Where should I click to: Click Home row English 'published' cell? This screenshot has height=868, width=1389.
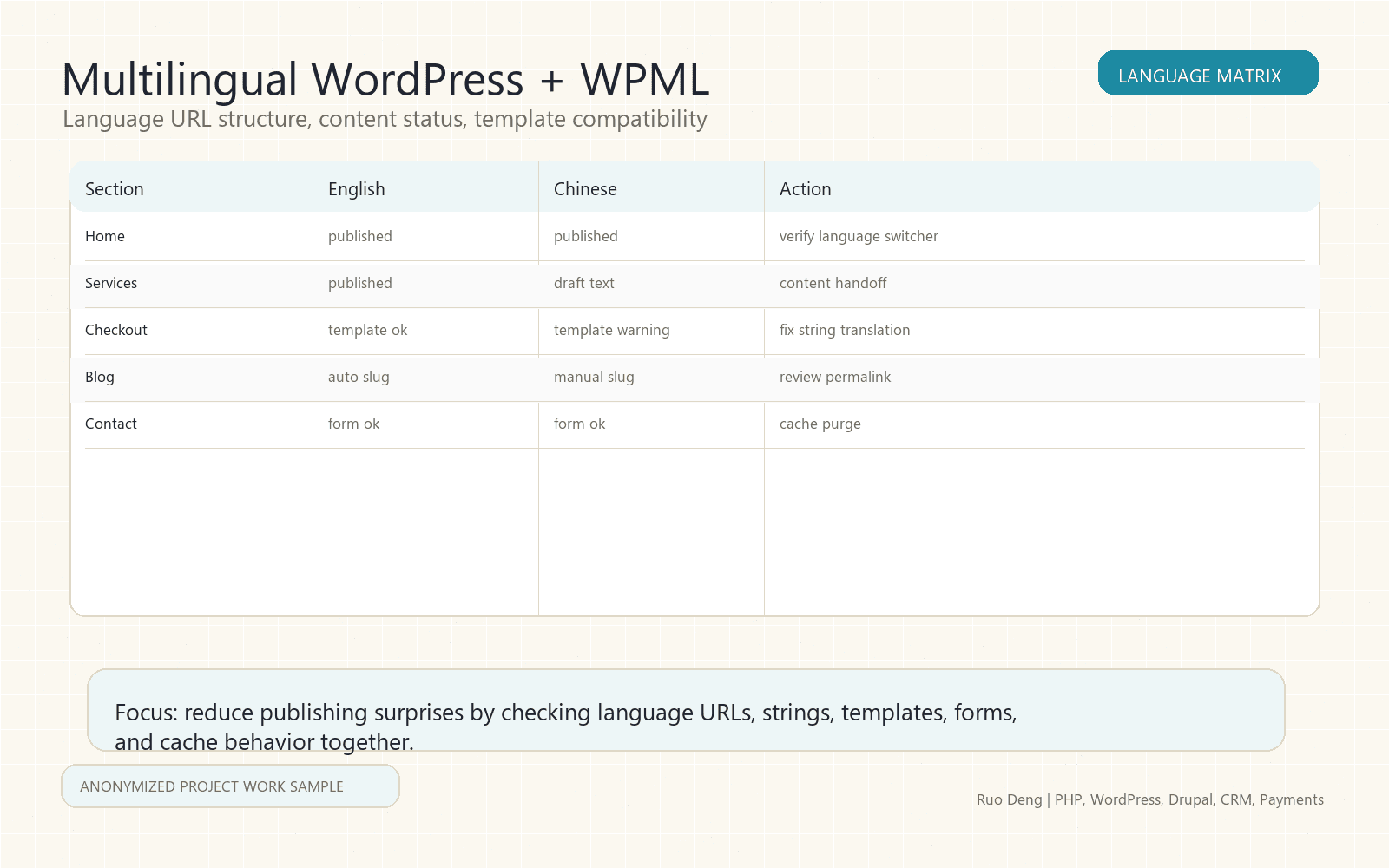pos(360,236)
